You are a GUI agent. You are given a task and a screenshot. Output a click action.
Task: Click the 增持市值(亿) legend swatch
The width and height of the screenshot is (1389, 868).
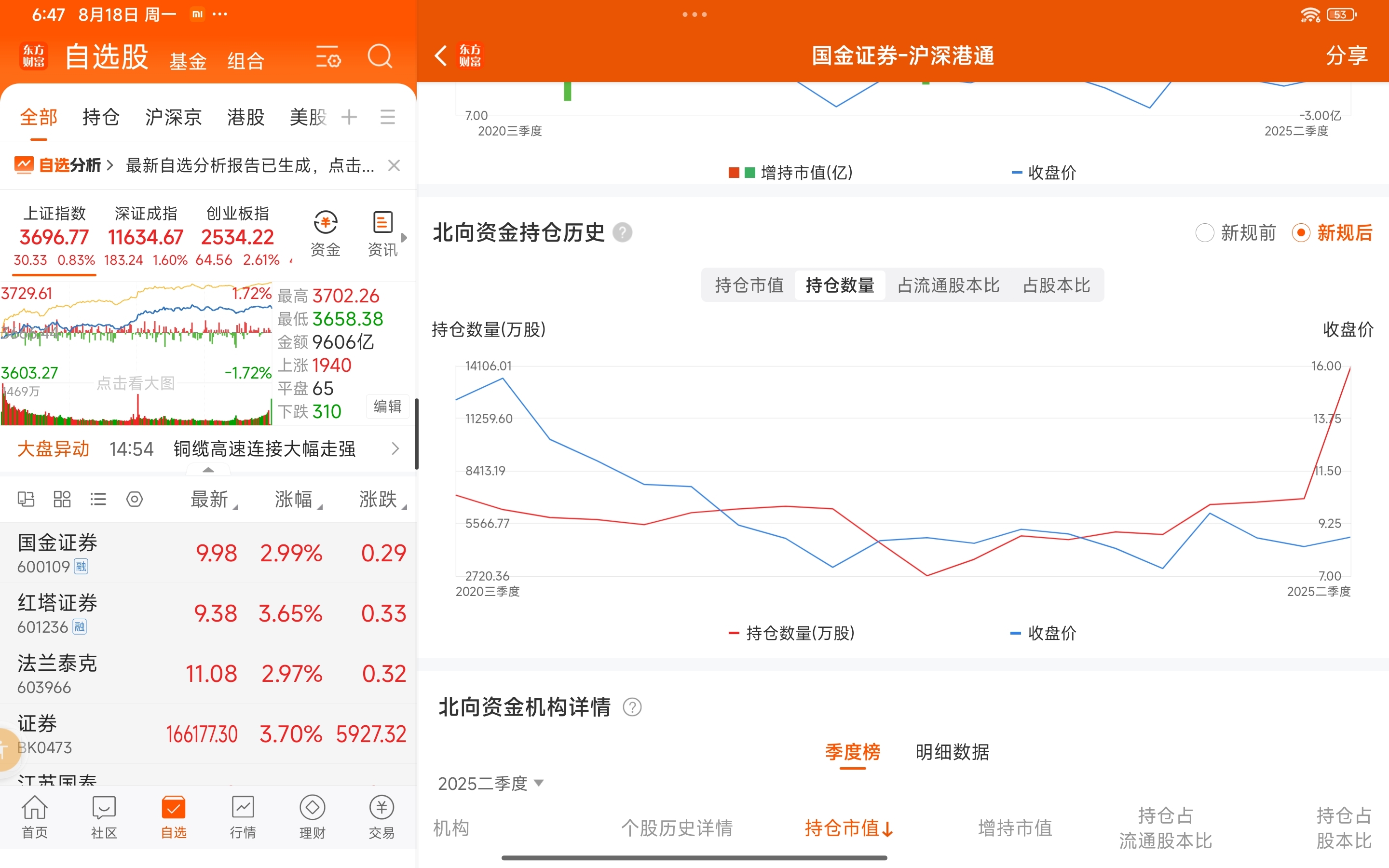tap(742, 173)
